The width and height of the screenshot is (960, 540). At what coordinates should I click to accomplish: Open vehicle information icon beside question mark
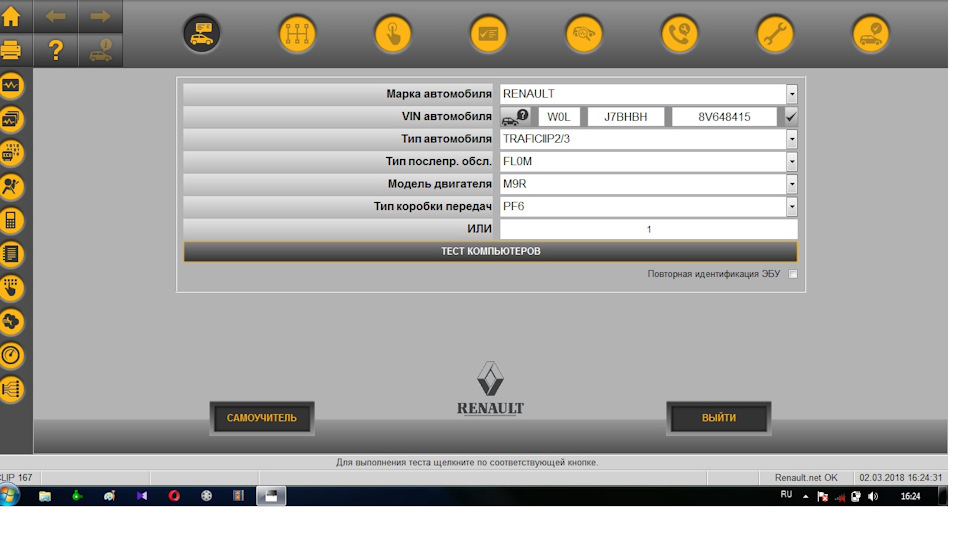pos(100,50)
